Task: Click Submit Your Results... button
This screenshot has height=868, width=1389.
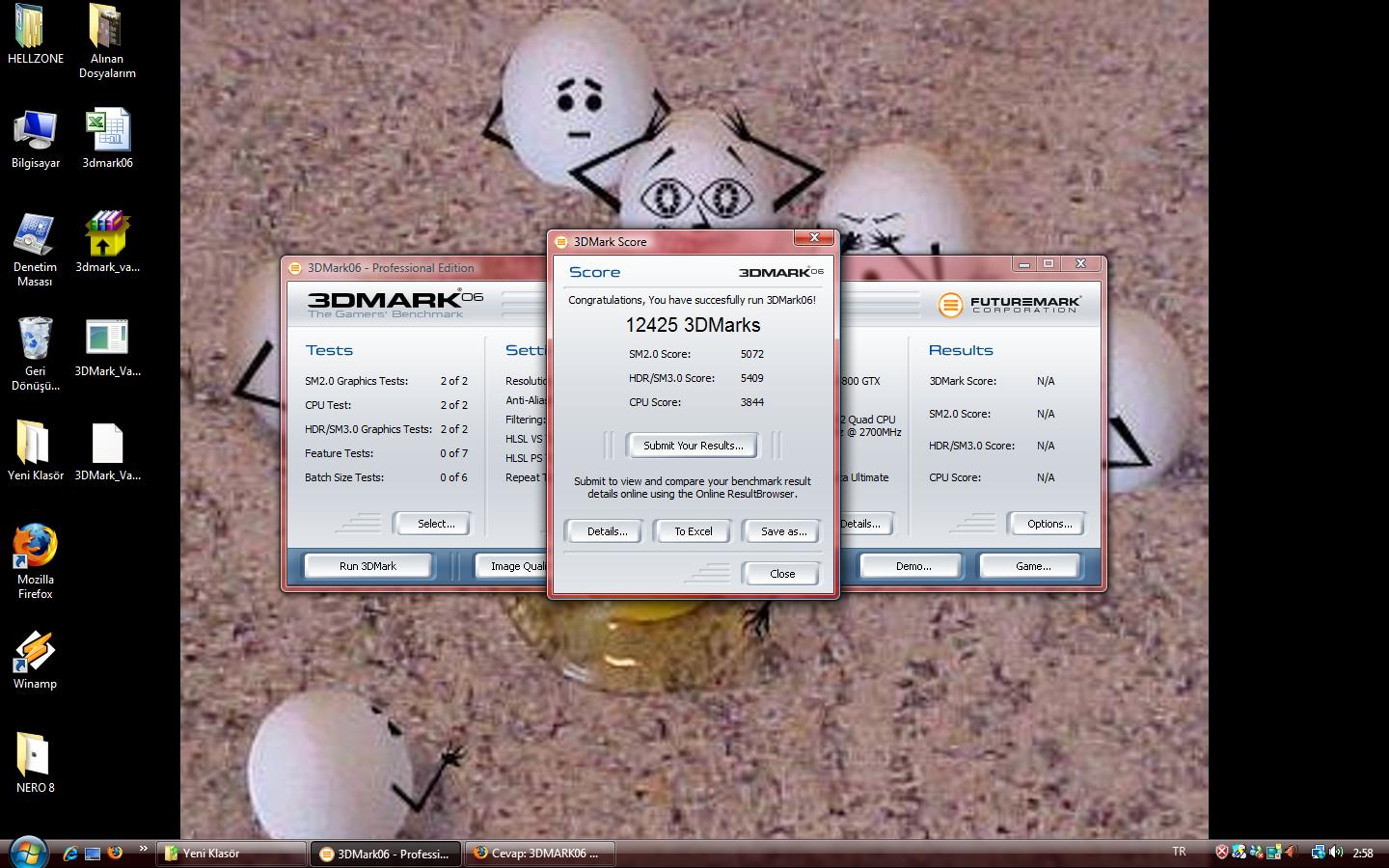Action: coord(693,446)
